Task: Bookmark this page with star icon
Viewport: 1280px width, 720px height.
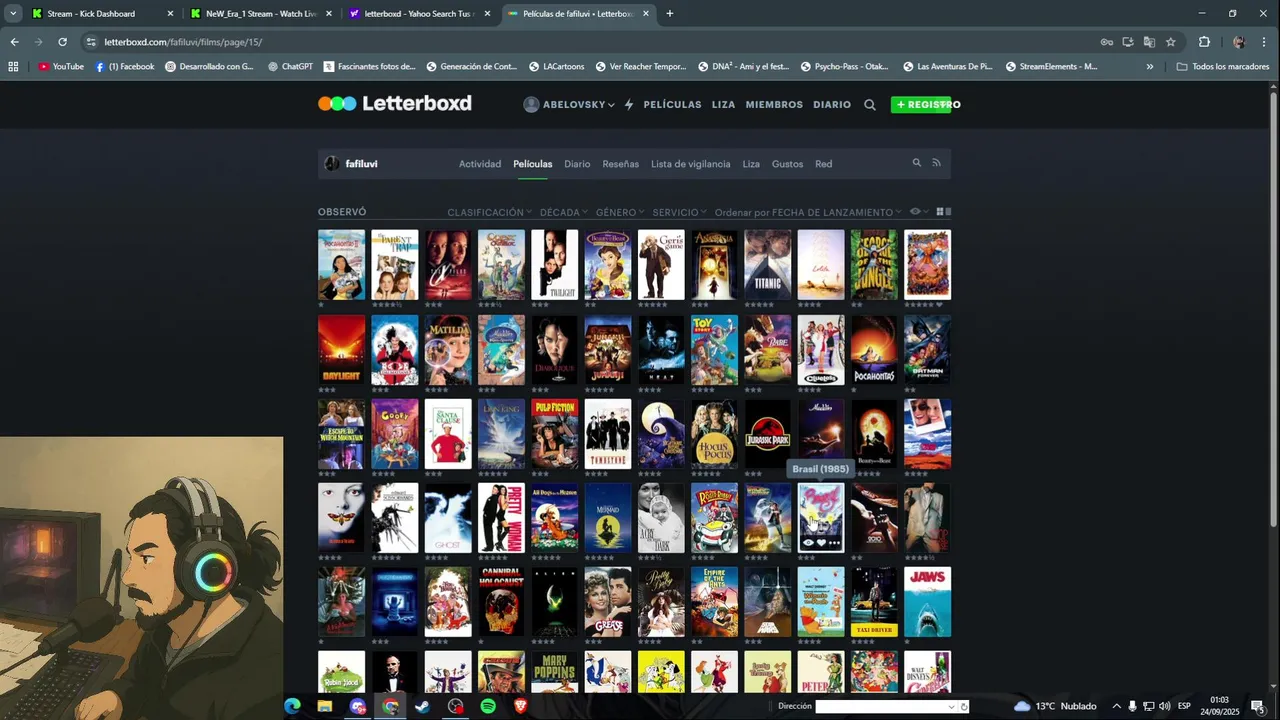Action: tap(1171, 42)
